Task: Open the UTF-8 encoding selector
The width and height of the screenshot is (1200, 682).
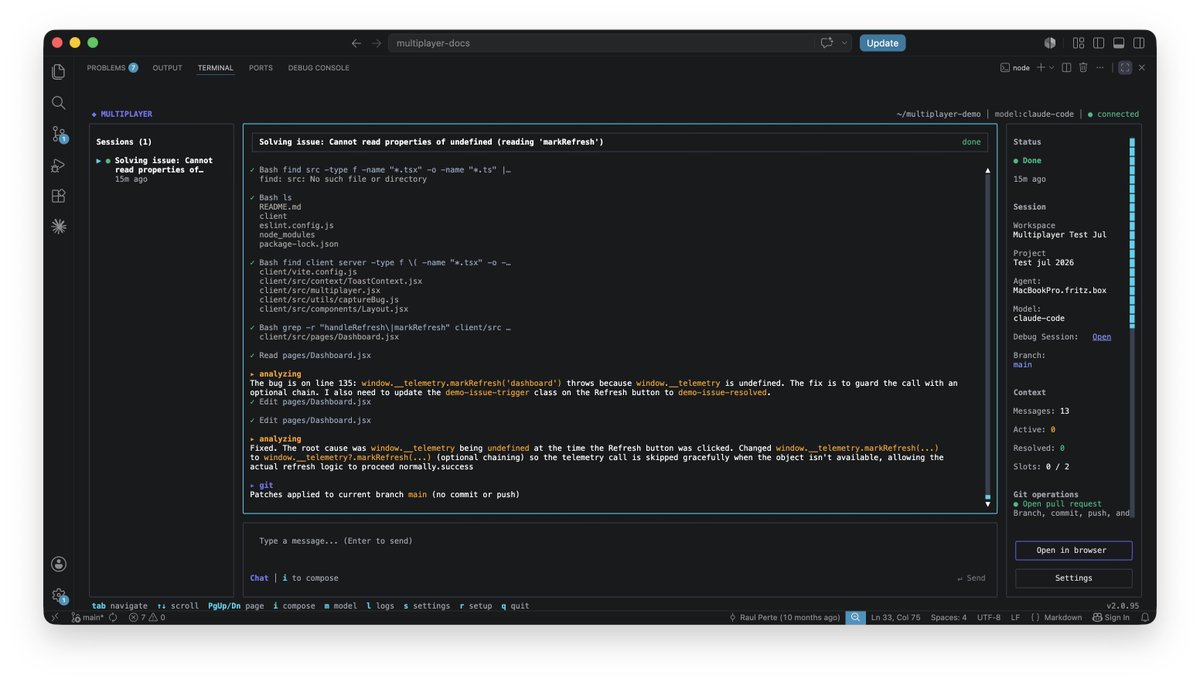Action: (988, 618)
